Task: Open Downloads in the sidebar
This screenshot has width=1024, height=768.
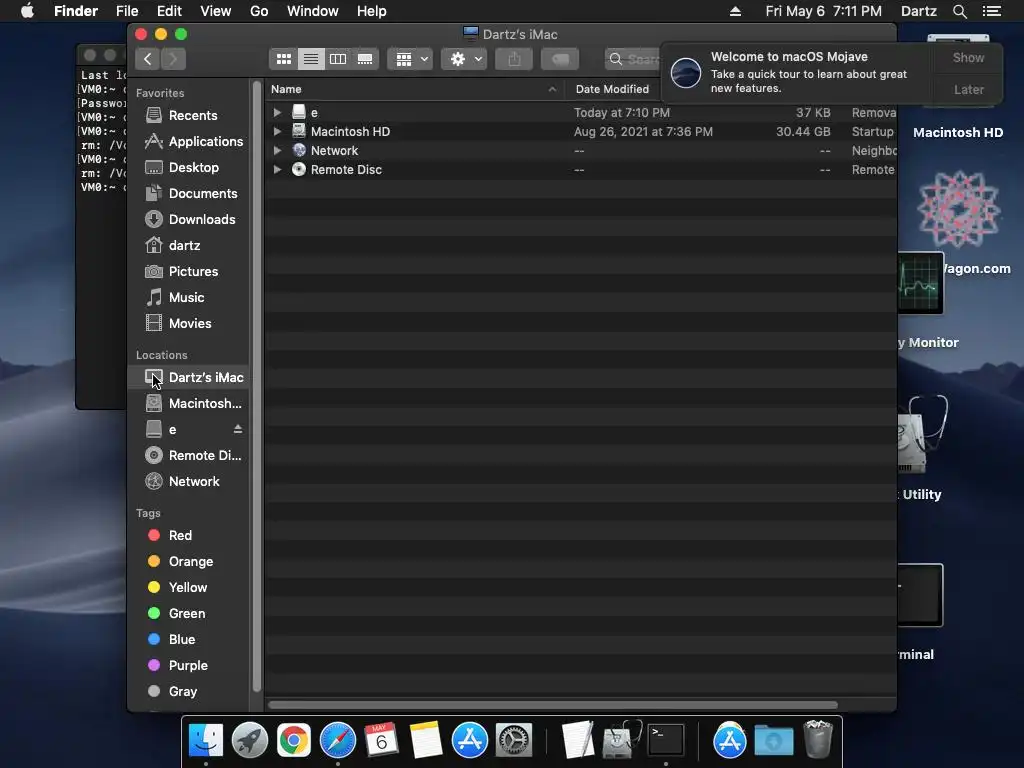Action: 189,219
